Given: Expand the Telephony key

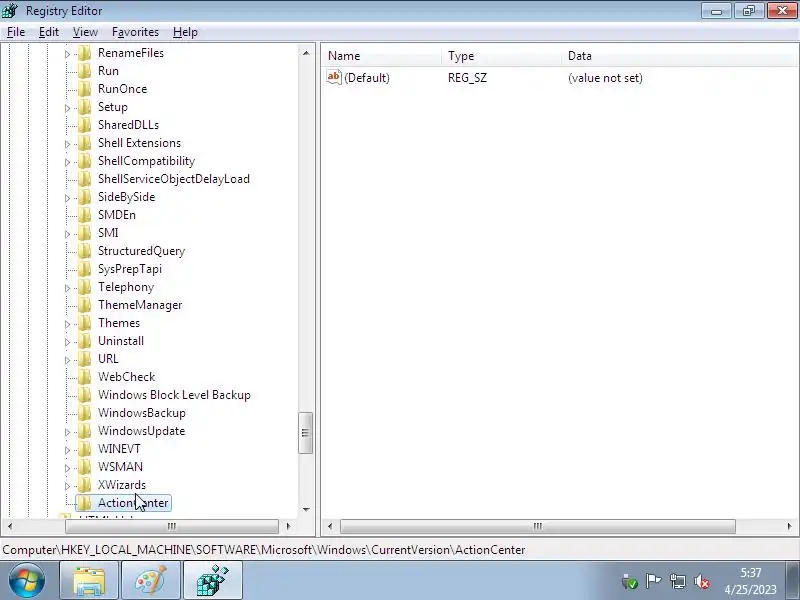Looking at the screenshot, I should [x=67, y=288].
